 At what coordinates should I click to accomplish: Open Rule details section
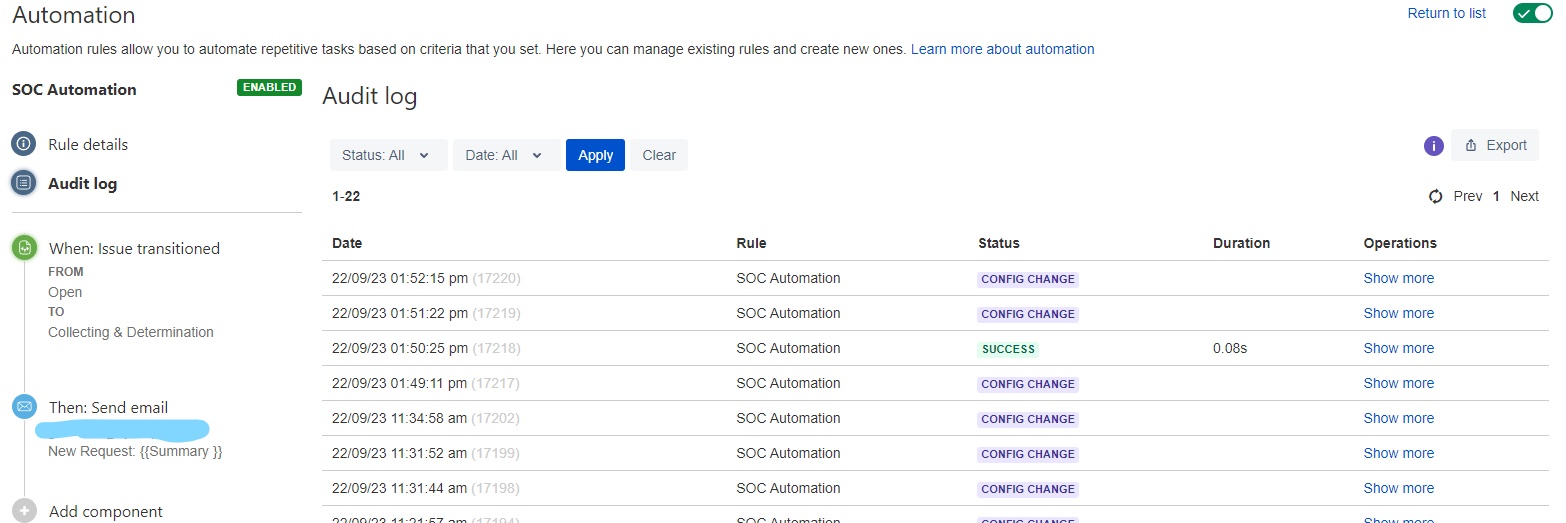point(88,144)
